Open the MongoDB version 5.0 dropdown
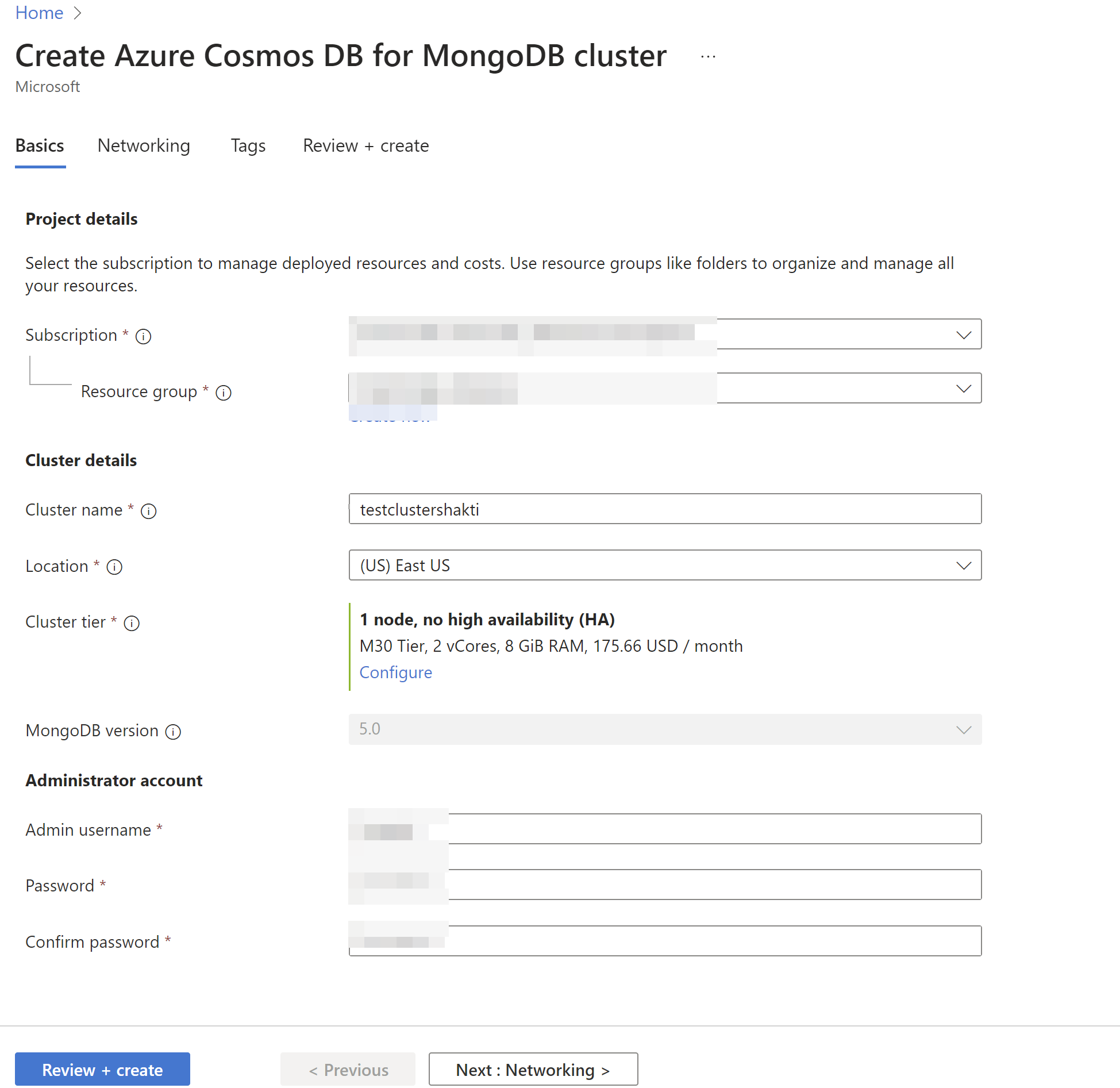The height and width of the screenshot is (1088, 1120). pyautogui.click(x=665, y=729)
